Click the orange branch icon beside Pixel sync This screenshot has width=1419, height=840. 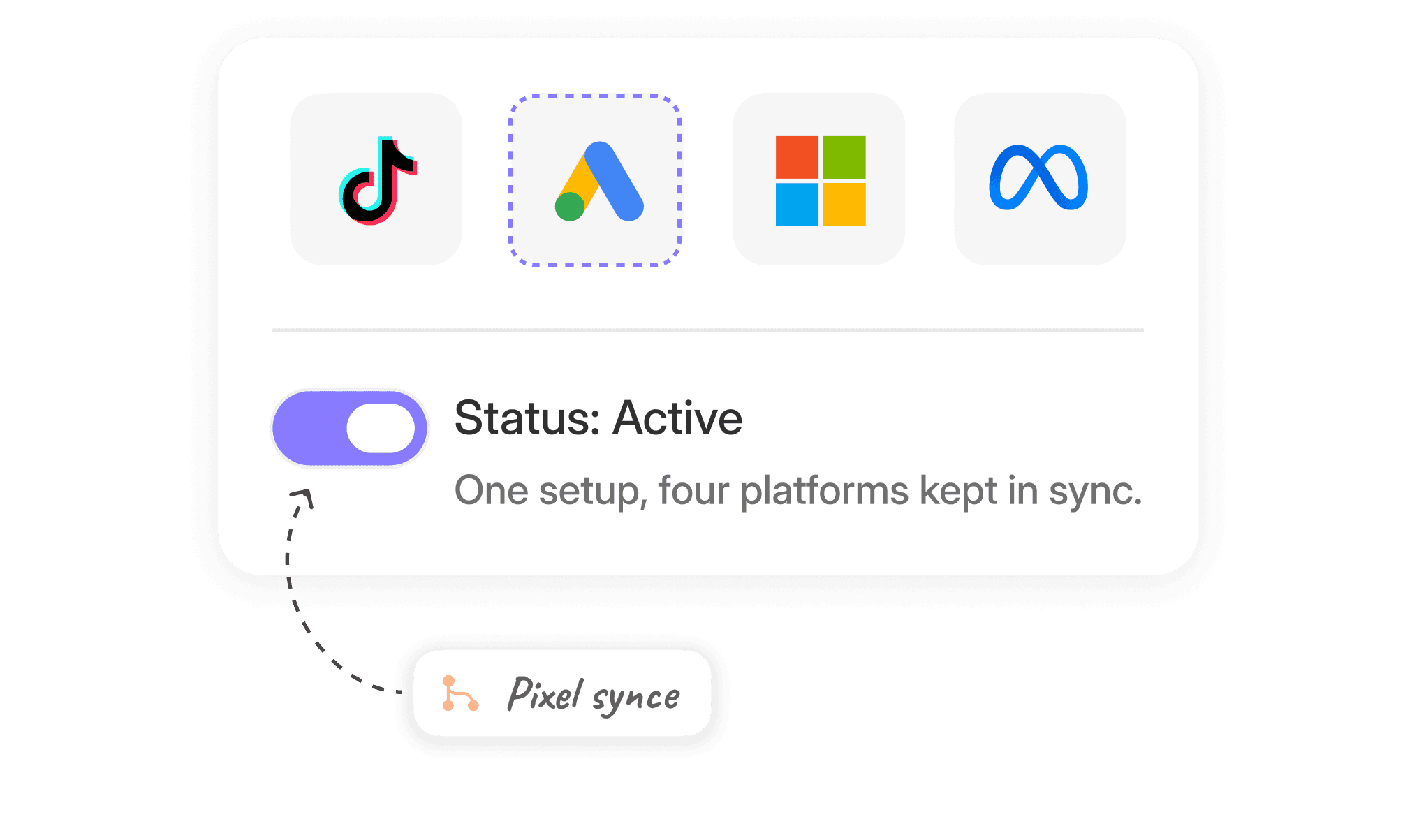(x=460, y=693)
